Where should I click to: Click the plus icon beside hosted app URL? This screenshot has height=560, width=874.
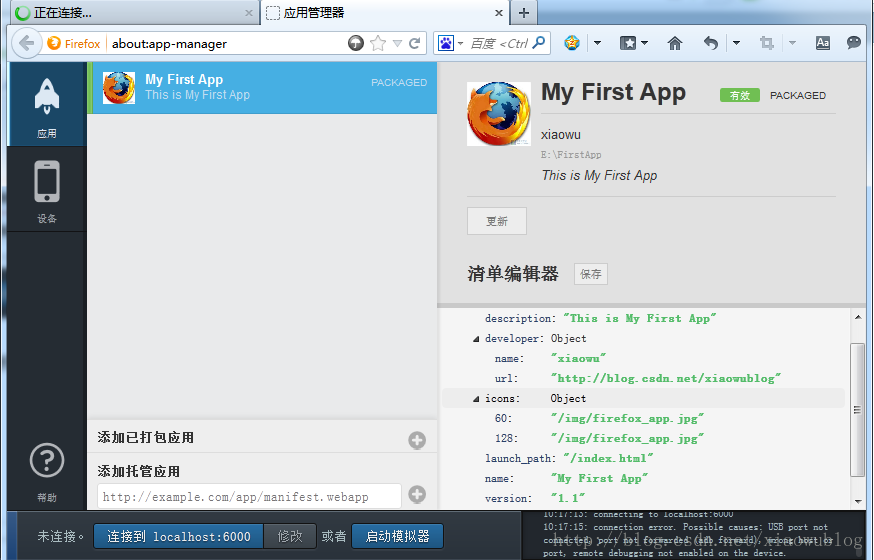coord(417,494)
